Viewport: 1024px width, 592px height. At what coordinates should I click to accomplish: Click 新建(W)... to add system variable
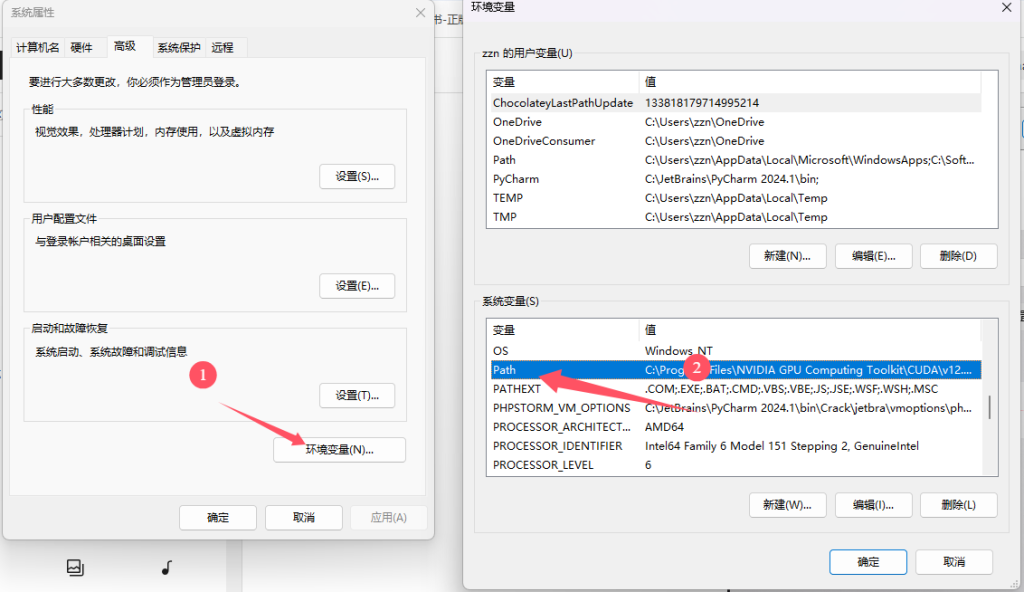tap(787, 504)
